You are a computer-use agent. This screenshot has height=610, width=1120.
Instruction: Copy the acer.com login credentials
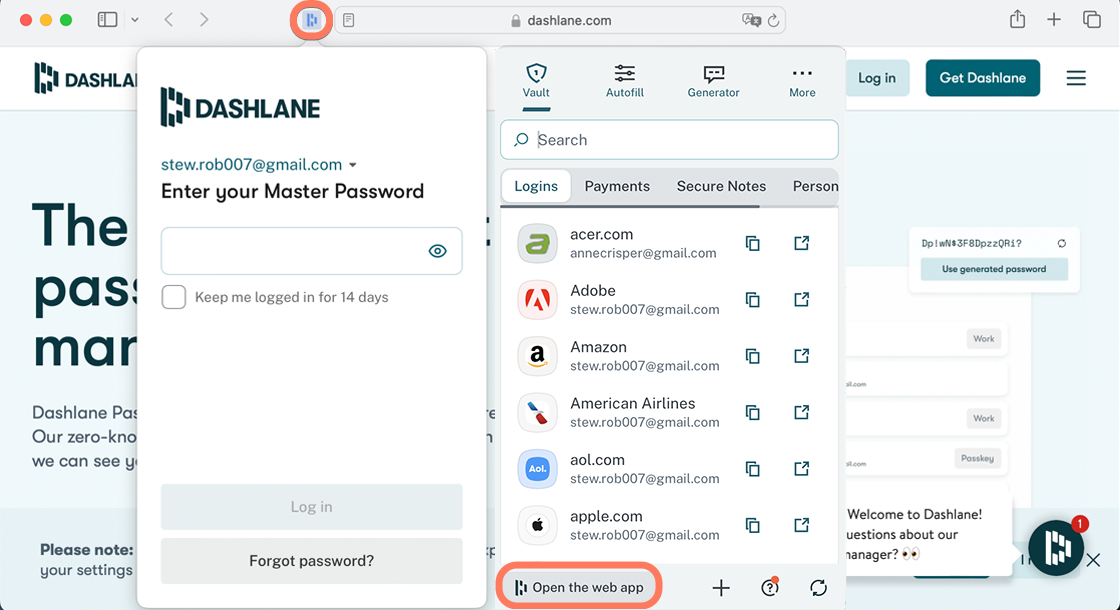coord(752,244)
